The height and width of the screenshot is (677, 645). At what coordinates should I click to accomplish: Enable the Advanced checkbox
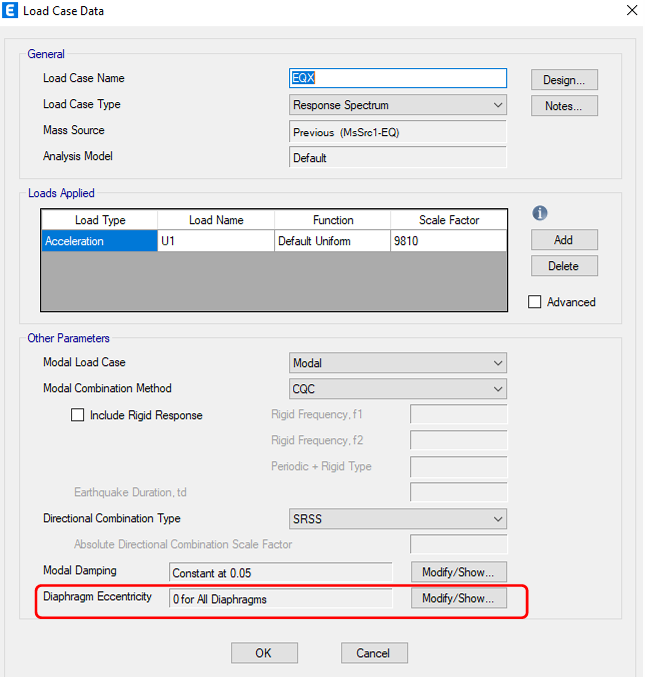click(535, 302)
